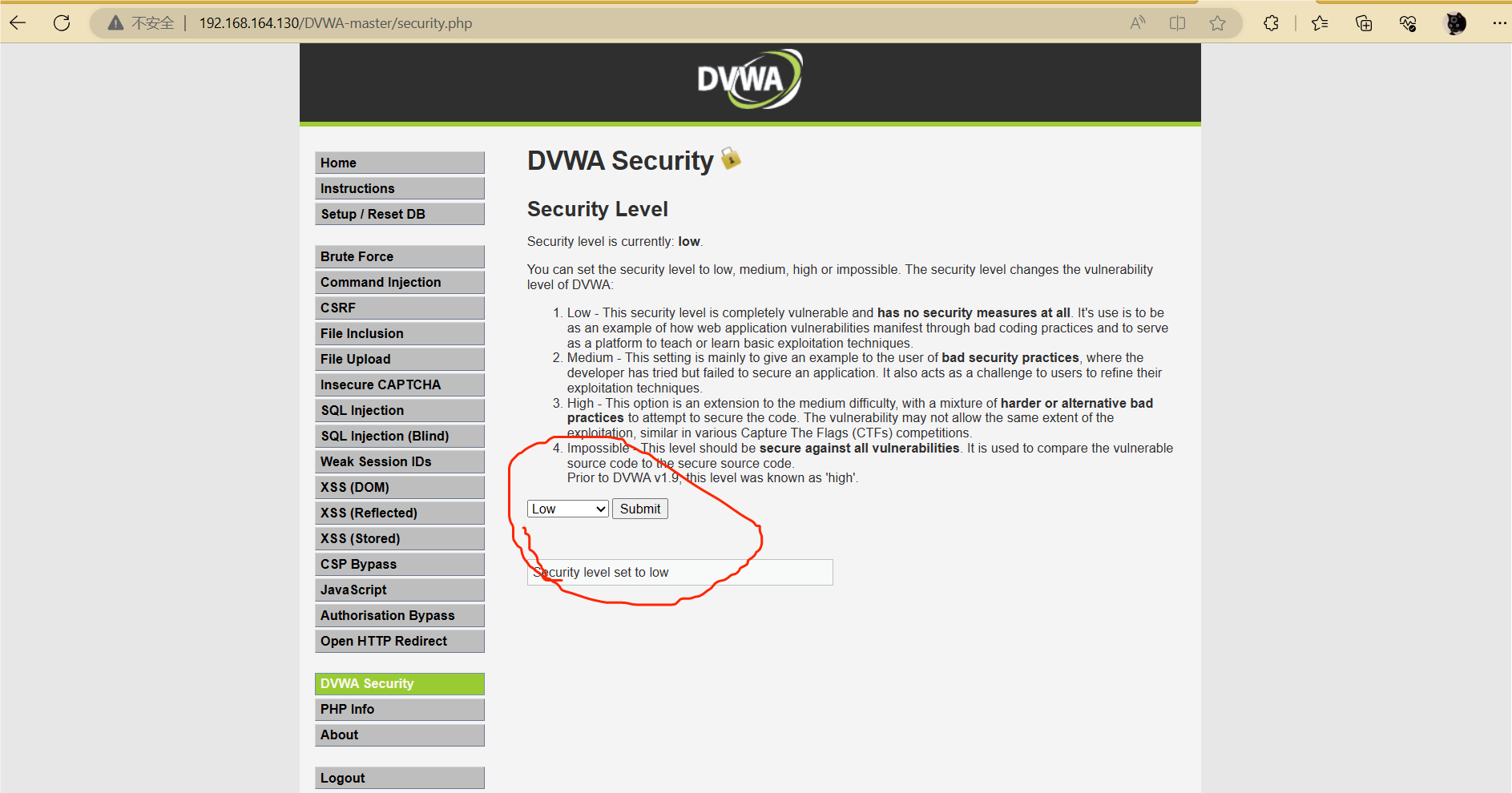Open the favorites list icon
1512x793 pixels.
[1320, 23]
